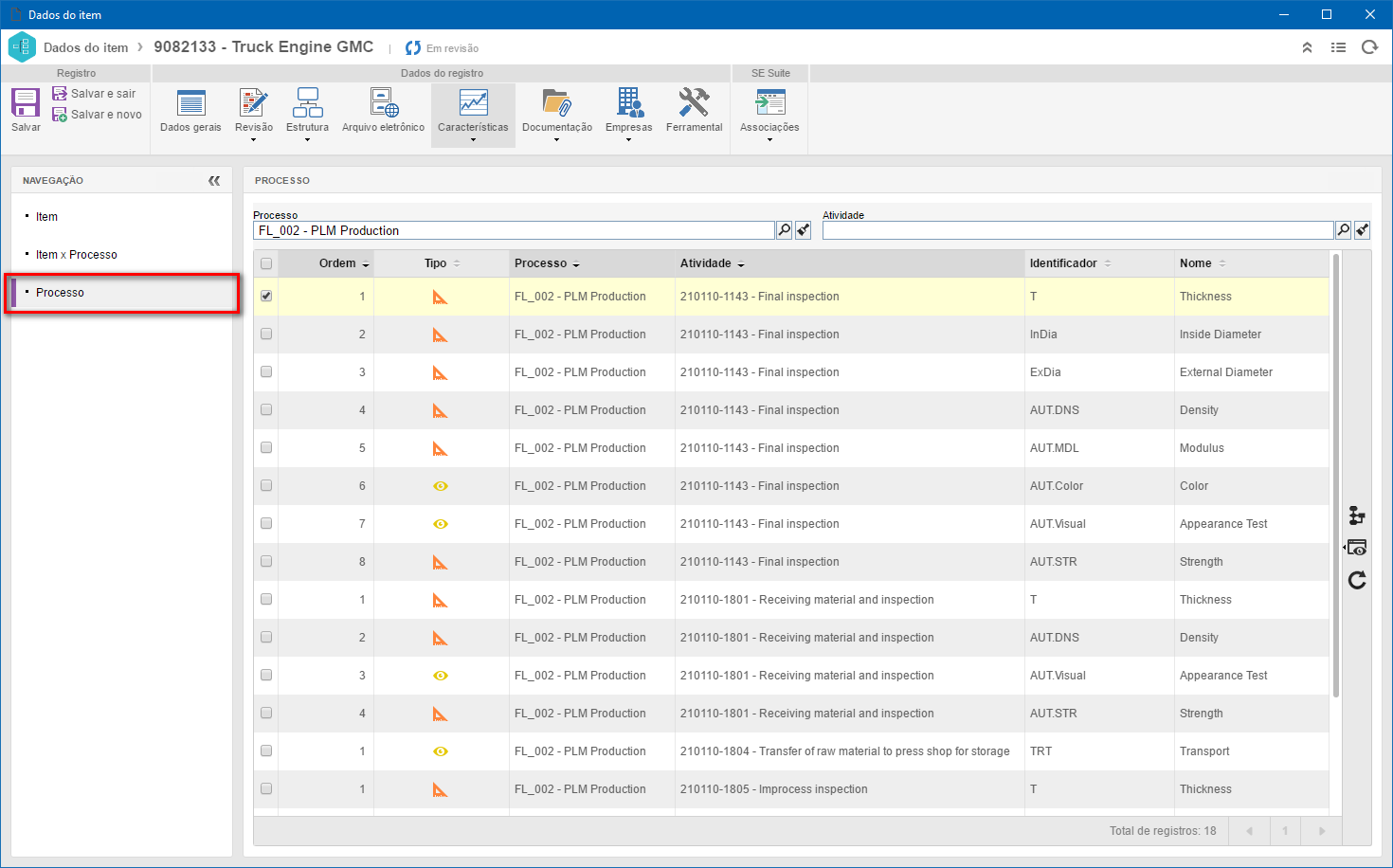This screenshot has width=1393, height=868.
Task: Expand the Associações dropdown arrow
Action: 769,140
